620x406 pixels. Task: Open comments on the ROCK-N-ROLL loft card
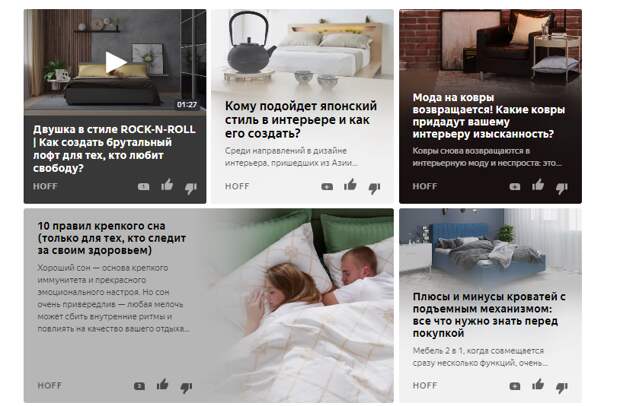(144, 187)
